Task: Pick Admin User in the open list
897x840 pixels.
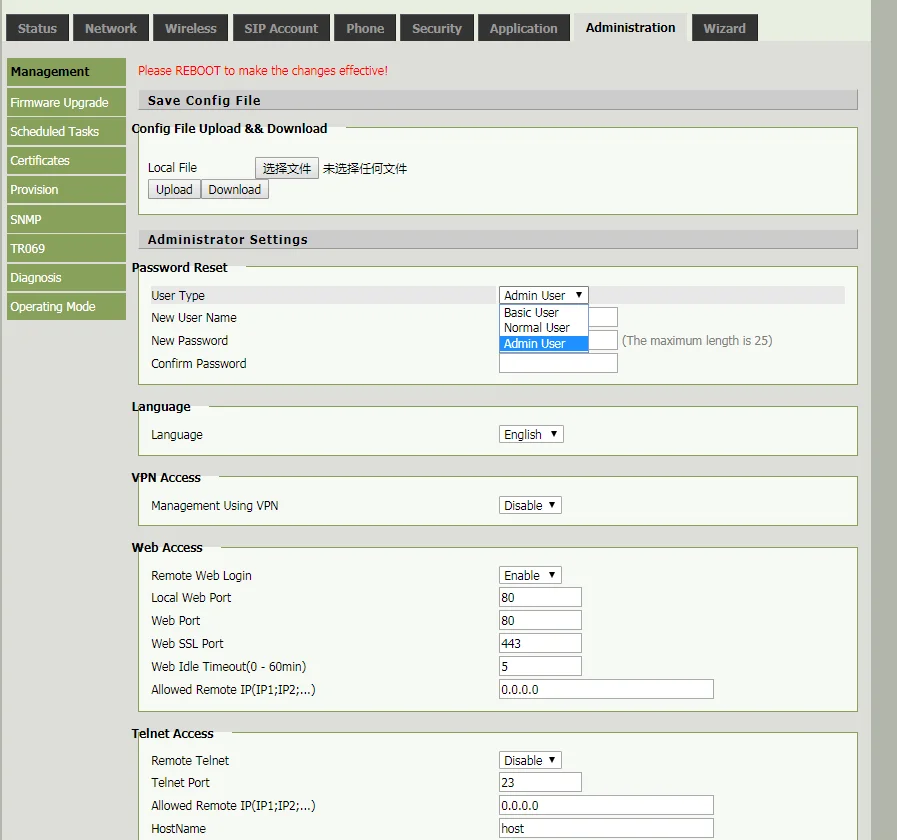Action: [543, 343]
